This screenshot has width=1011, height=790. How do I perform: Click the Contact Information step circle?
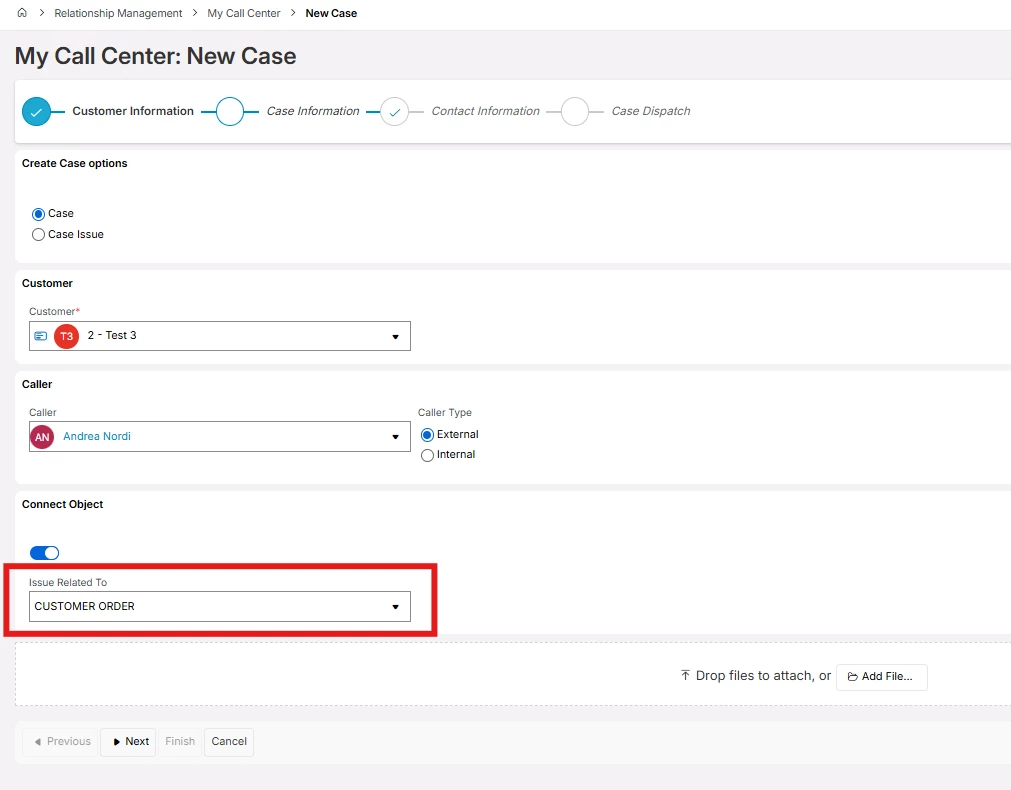click(x=394, y=112)
